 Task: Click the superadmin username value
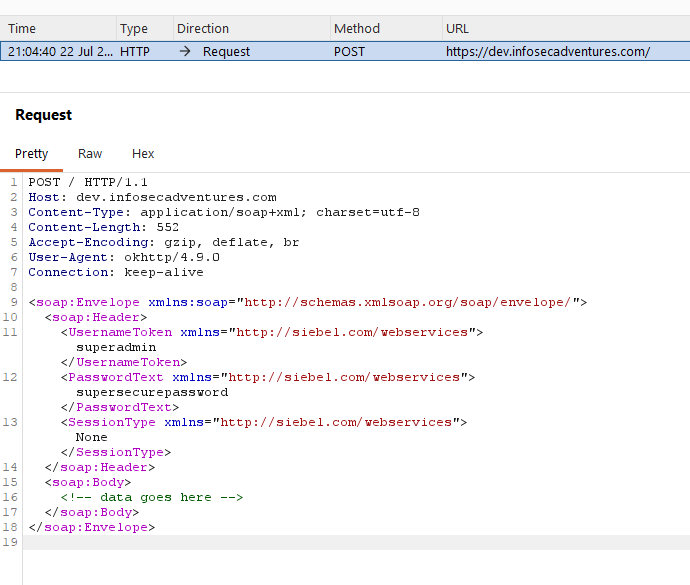coord(116,347)
